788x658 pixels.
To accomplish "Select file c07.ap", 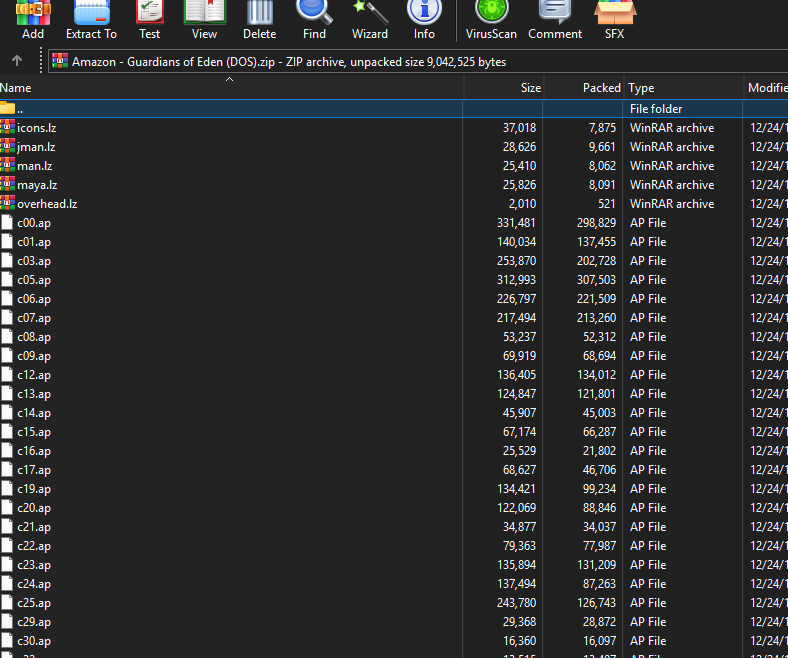I will click(x=34, y=318).
